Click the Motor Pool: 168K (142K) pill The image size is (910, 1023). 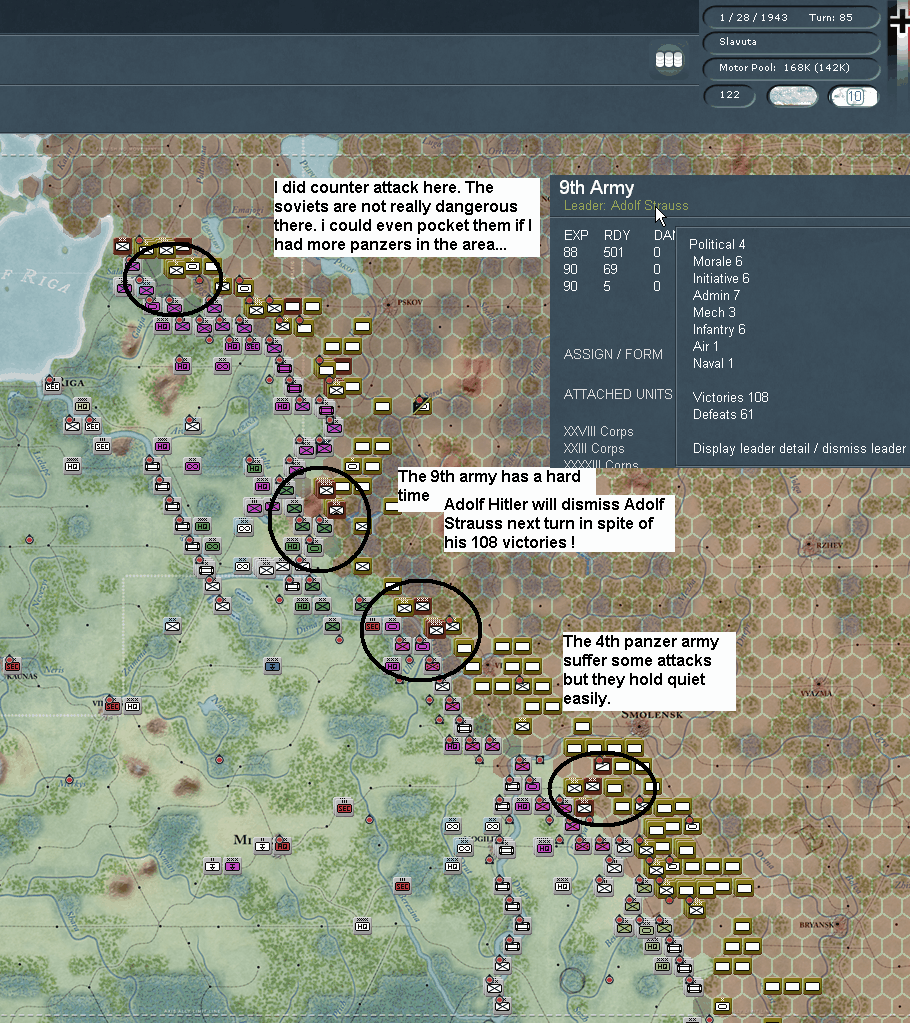pyautogui.click(x=791, y=68)
